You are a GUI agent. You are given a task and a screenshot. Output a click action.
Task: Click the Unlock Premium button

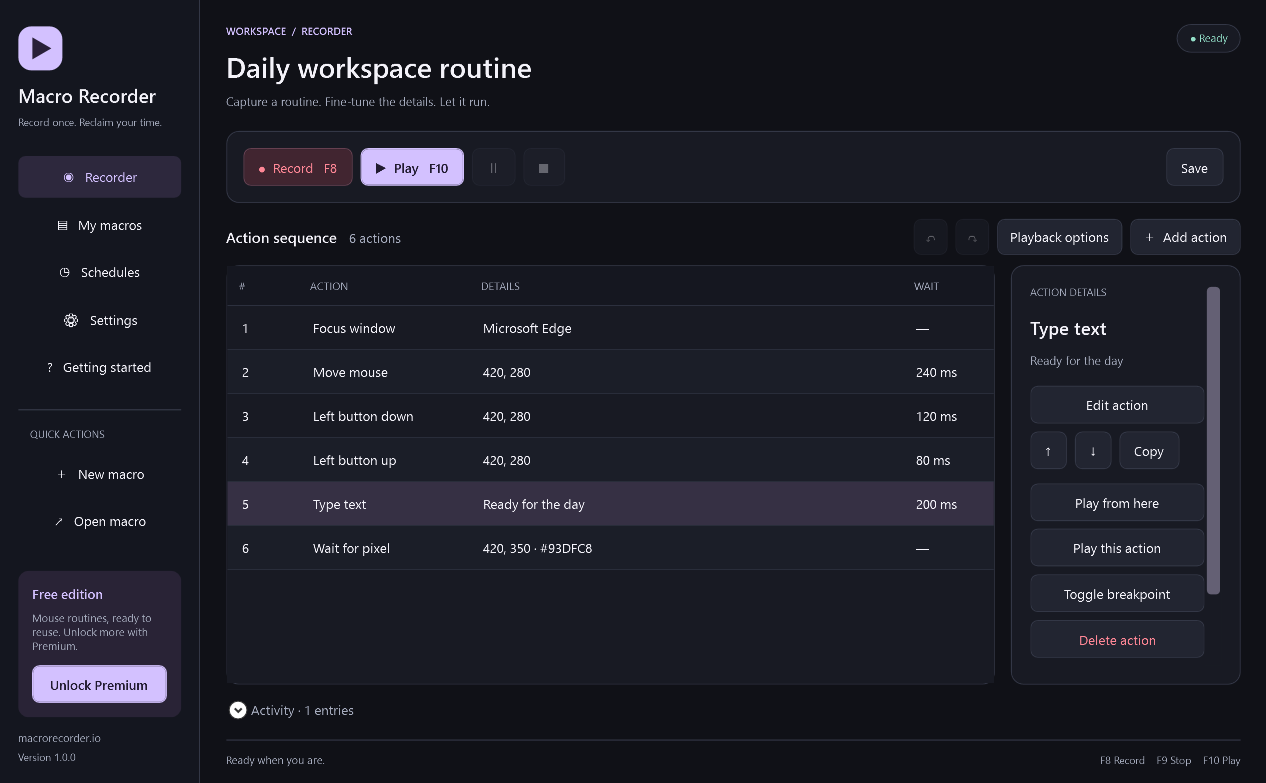tap(99, 685)
